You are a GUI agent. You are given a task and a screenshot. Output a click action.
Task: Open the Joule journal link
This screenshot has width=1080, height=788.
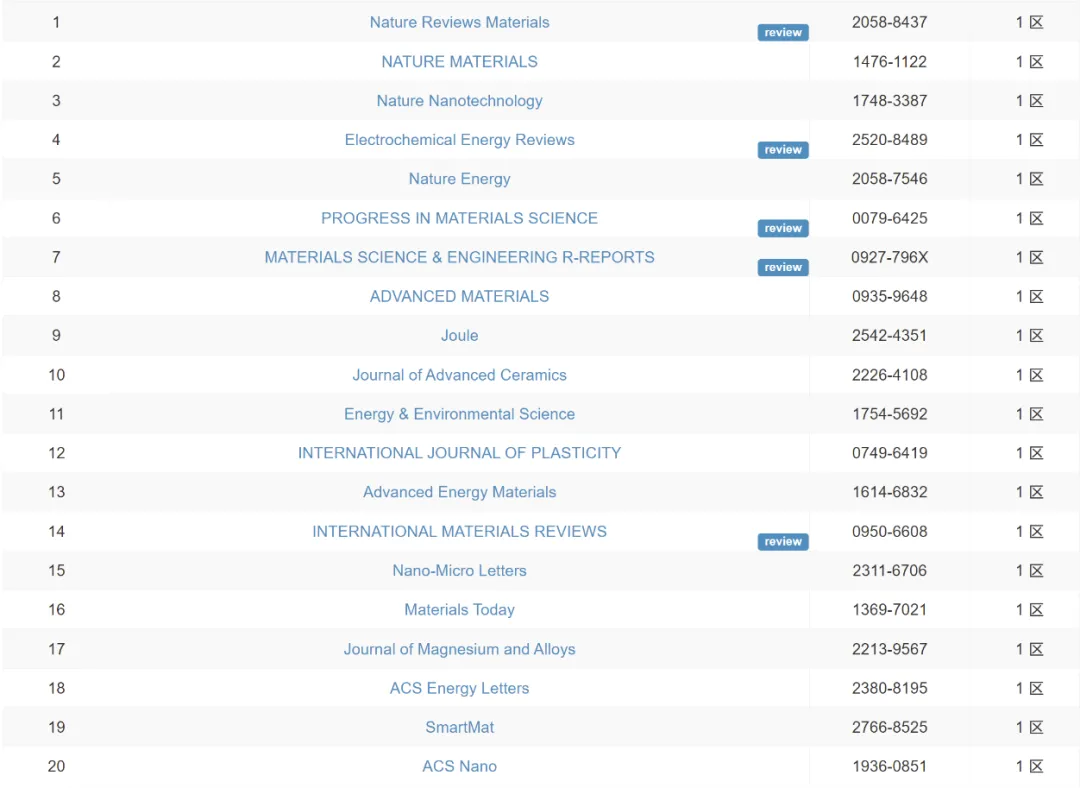[x=459, y=335]
